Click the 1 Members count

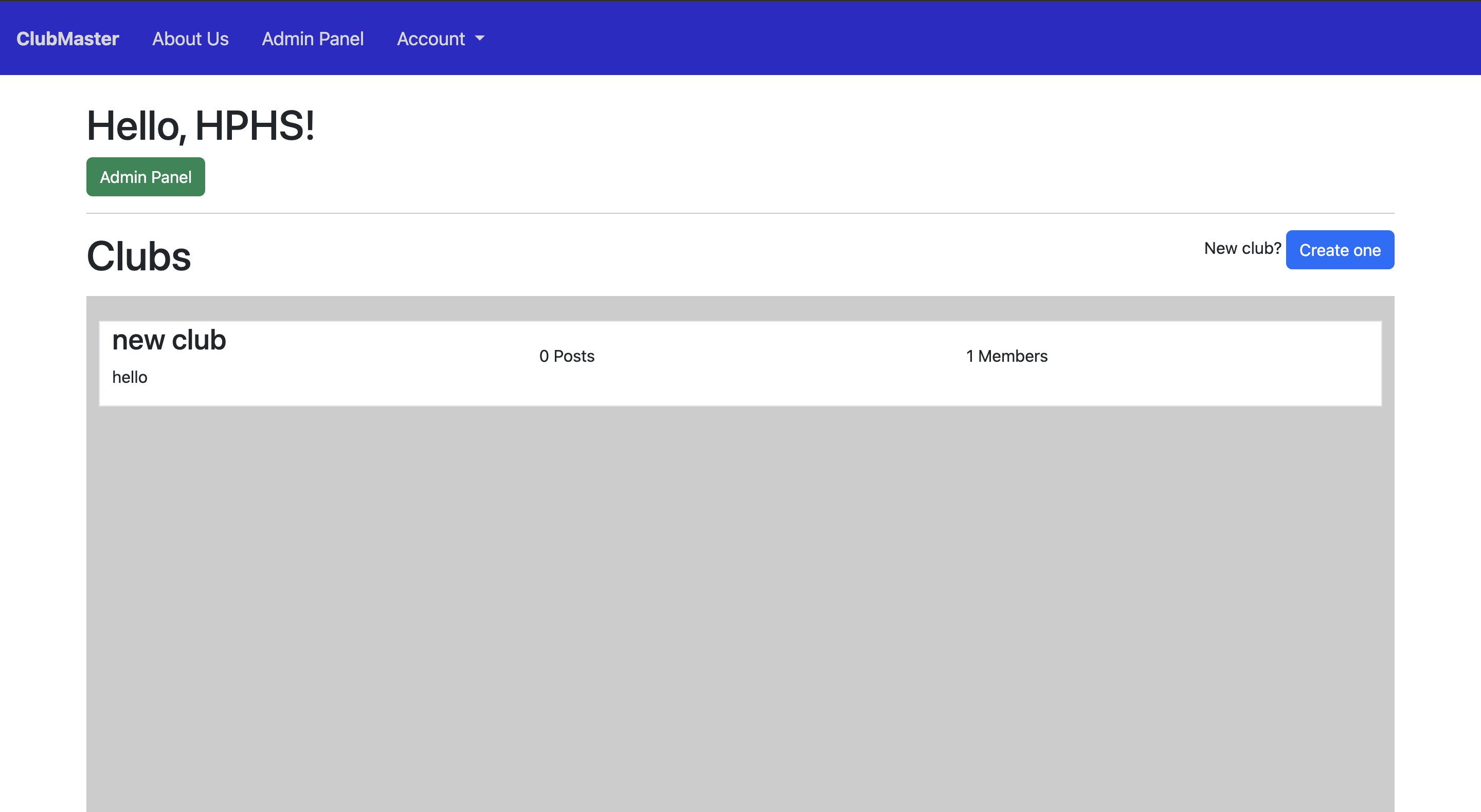pyautogui.click(x=1006, y=356)
